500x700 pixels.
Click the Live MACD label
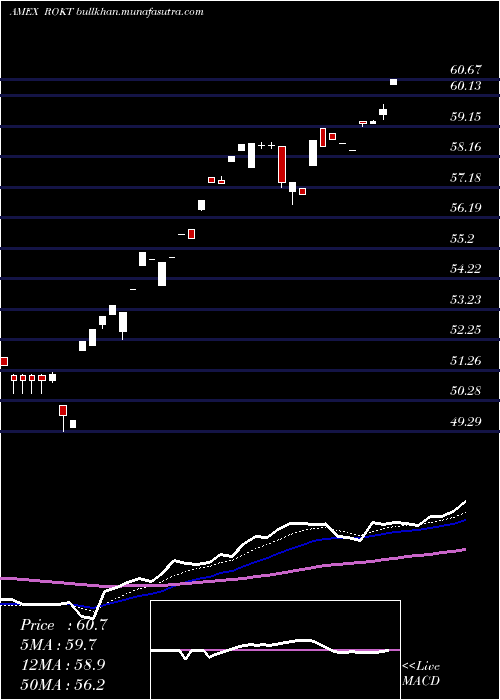pos(421,673)
